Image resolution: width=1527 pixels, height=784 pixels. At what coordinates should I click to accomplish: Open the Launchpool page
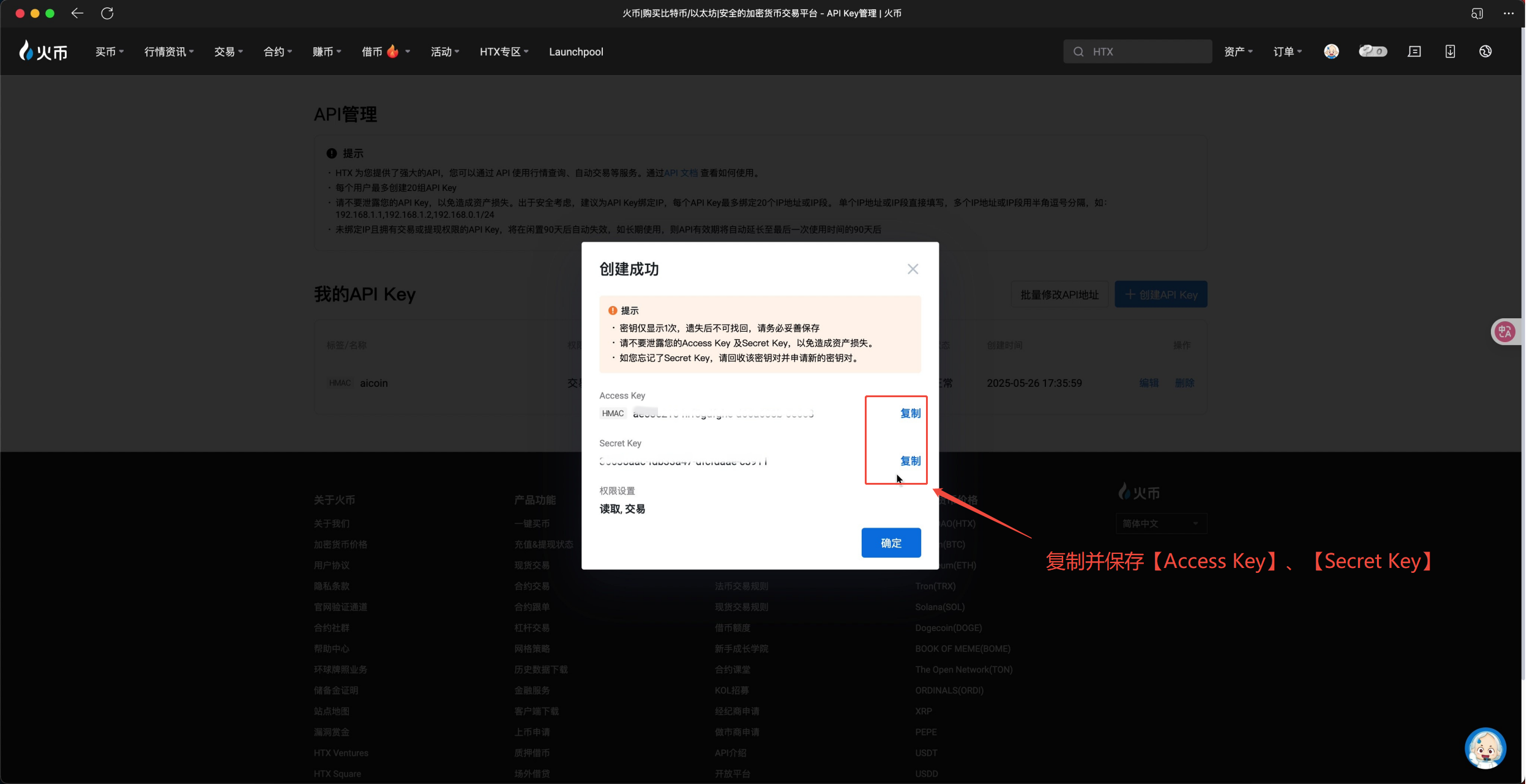tap(576, 52)
